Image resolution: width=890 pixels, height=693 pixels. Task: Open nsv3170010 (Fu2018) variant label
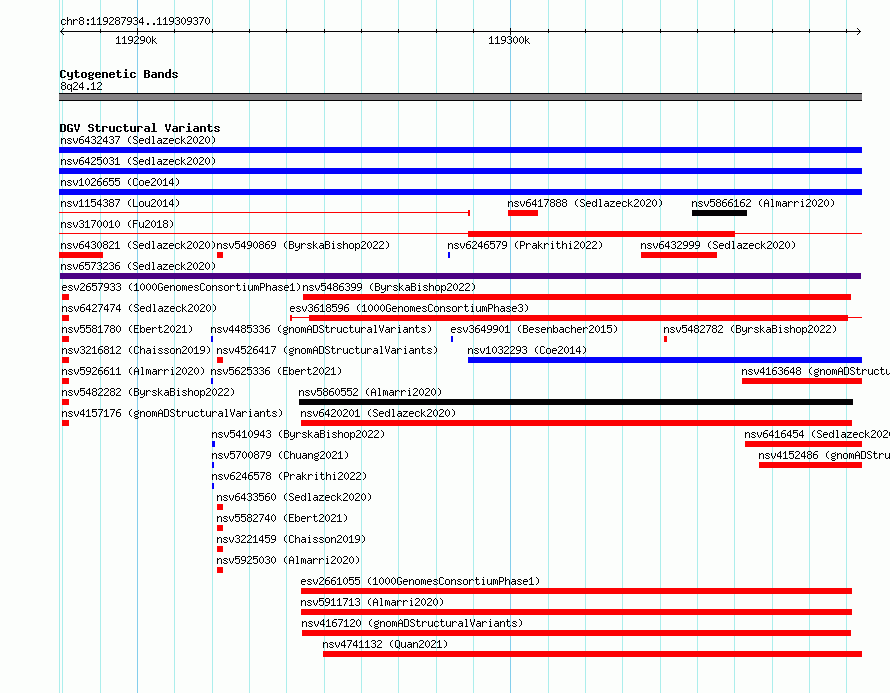[x=117, y=224]
